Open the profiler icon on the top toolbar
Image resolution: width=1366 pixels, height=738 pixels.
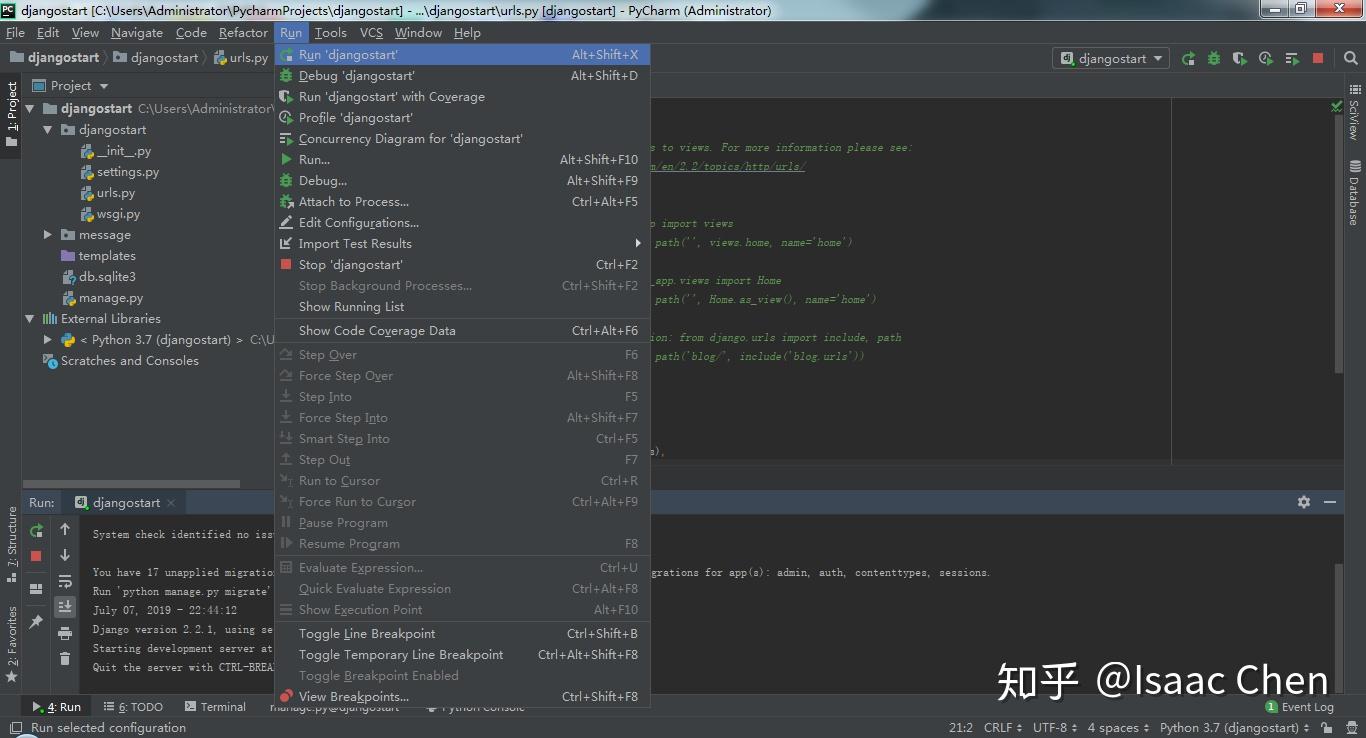[1265, 58]
